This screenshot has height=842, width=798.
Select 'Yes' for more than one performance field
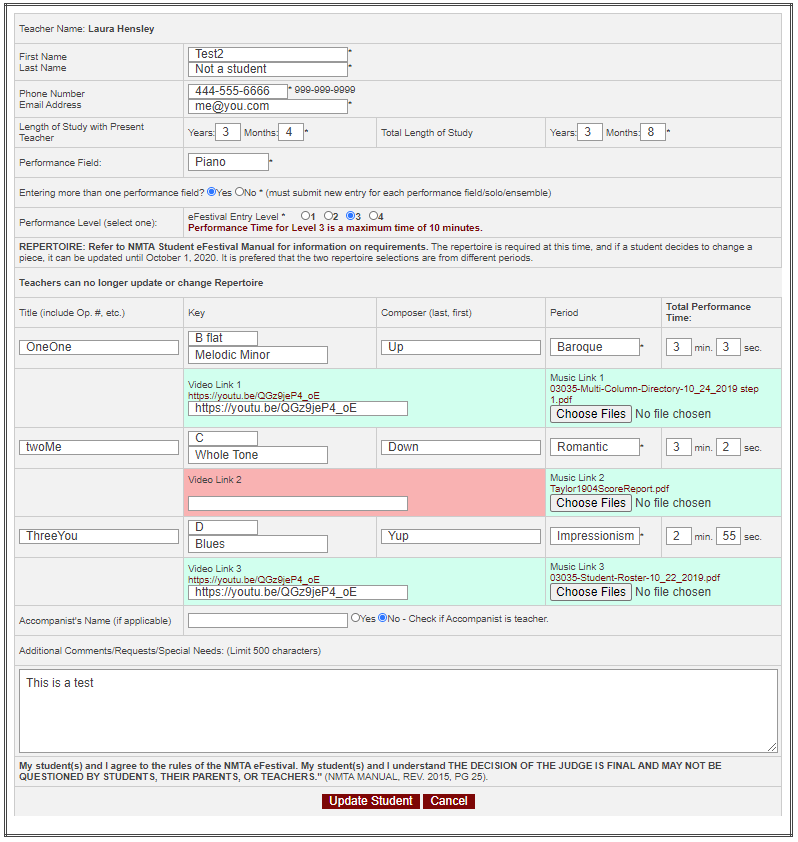[x=212, y=192]
